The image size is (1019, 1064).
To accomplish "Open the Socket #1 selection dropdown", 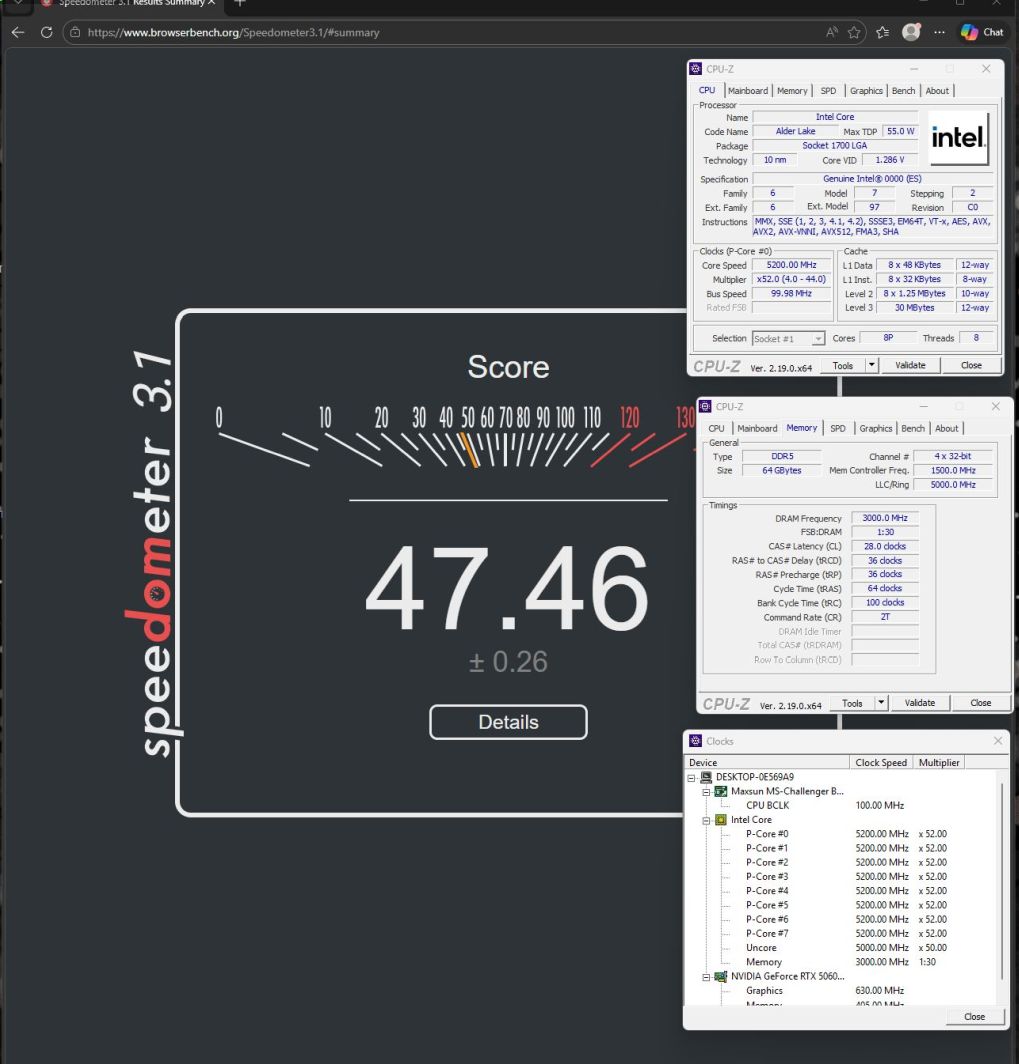I will coord(788,338).
